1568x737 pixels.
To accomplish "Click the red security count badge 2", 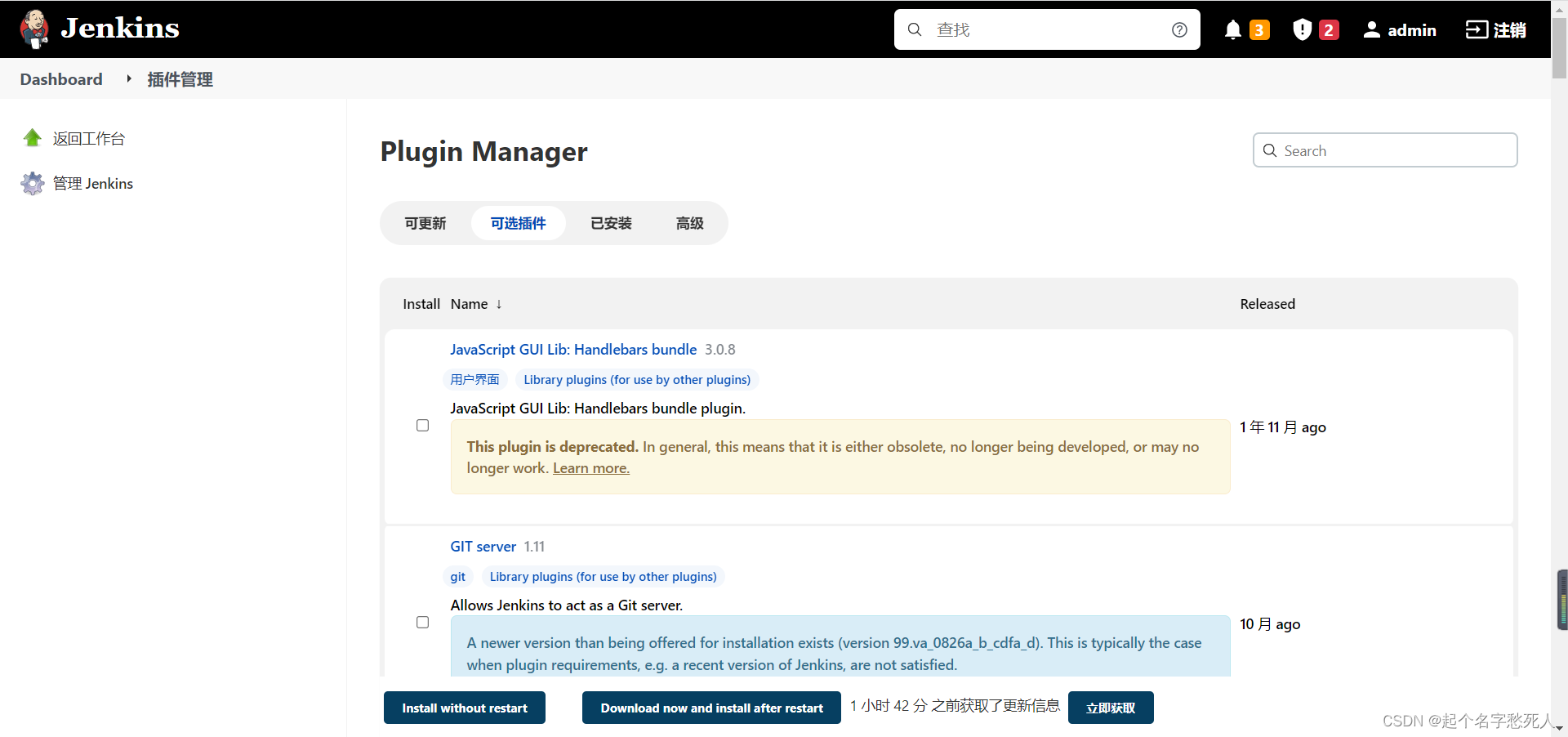I will pyautogui.click(x=1329, y=30).
